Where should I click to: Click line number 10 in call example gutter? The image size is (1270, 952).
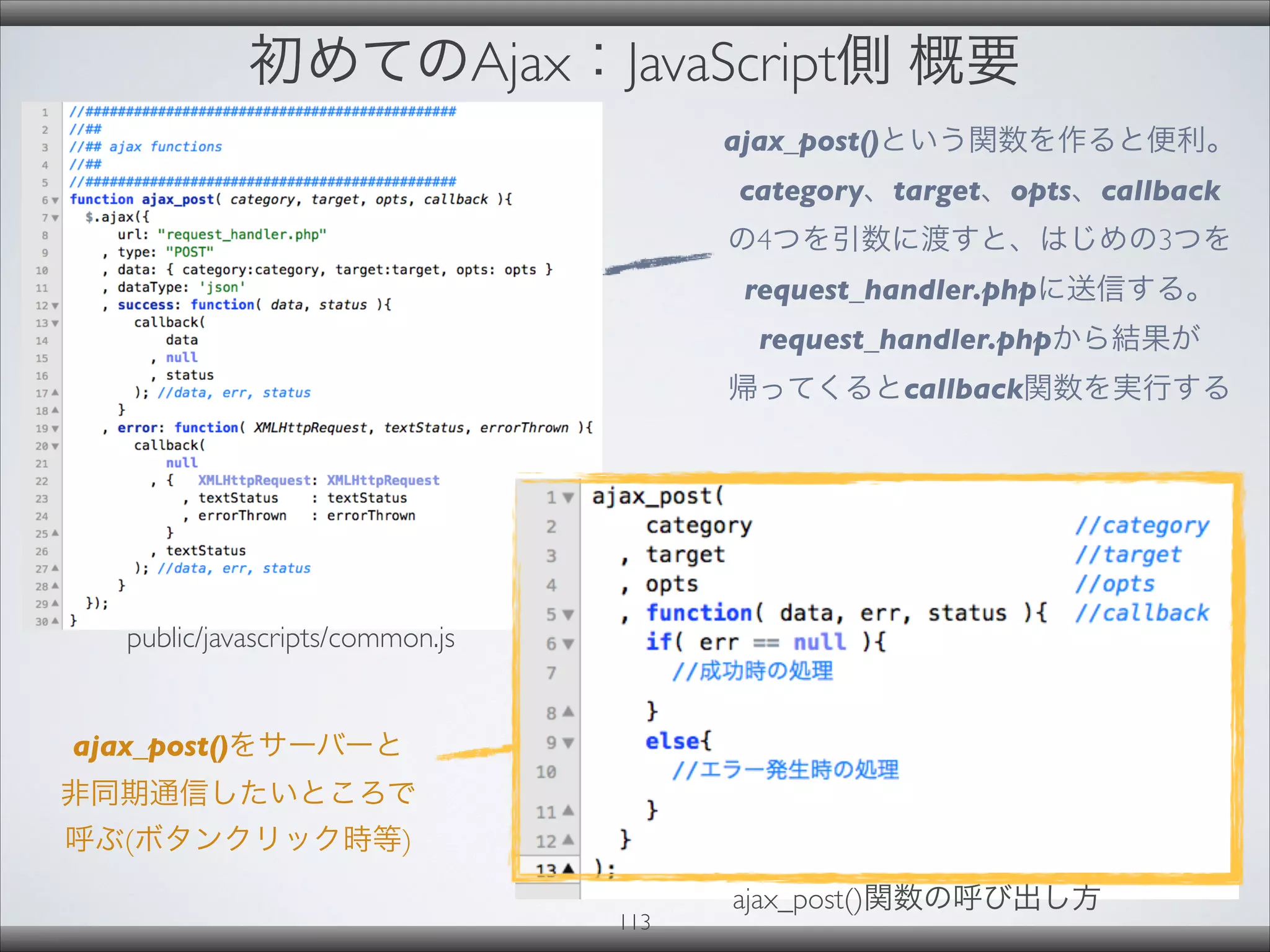(546, 772)
